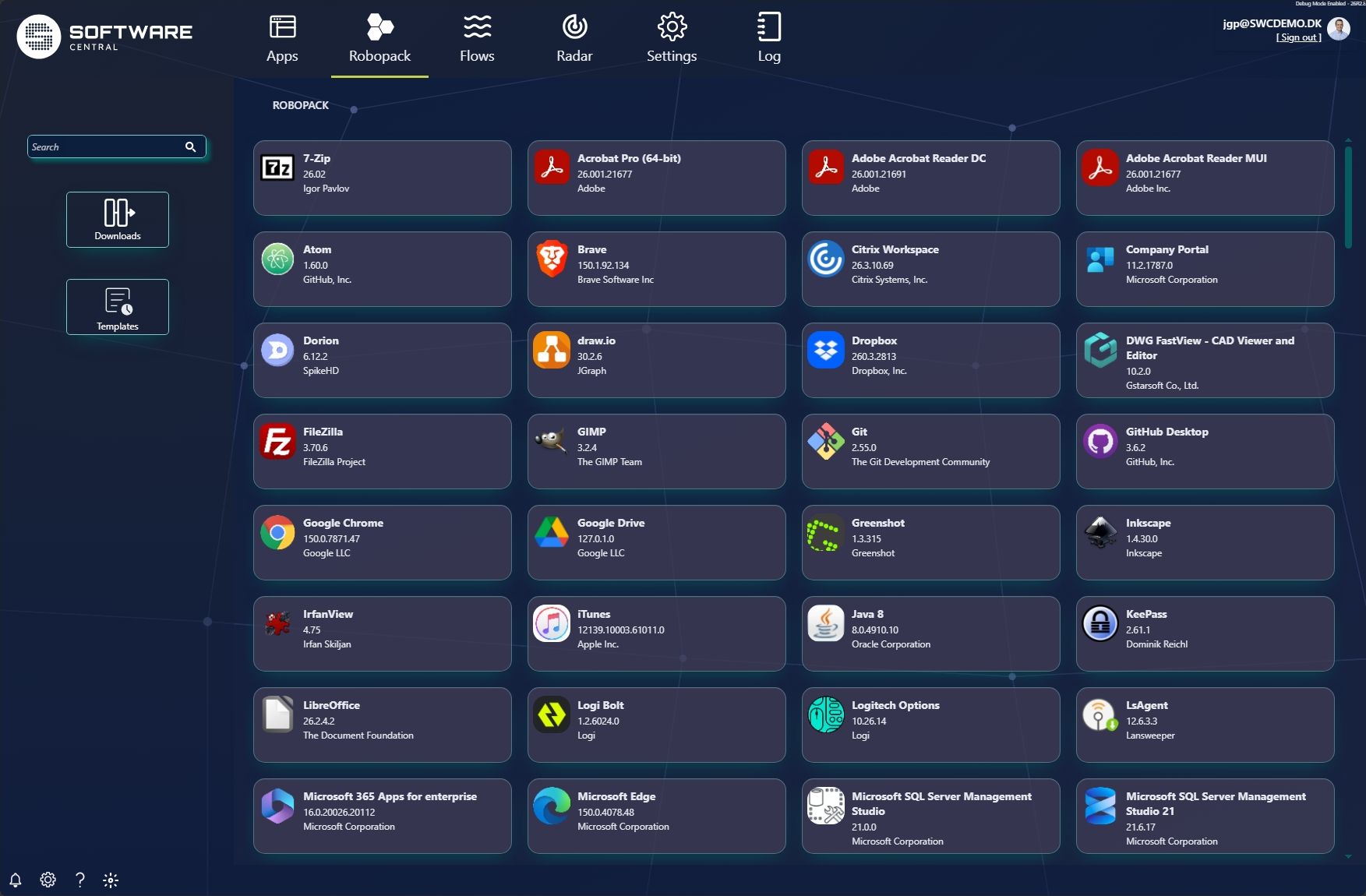Viewport: 1366px width, 896px height.
Task: Click the Inkscape icon
Action: (1100, 532)
